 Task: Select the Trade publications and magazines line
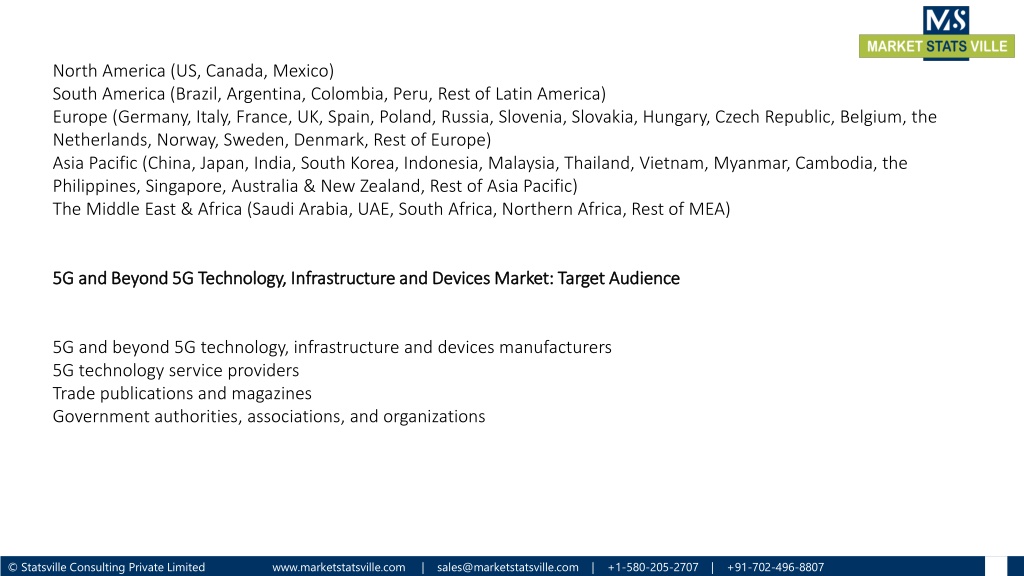tap(182, 393)
